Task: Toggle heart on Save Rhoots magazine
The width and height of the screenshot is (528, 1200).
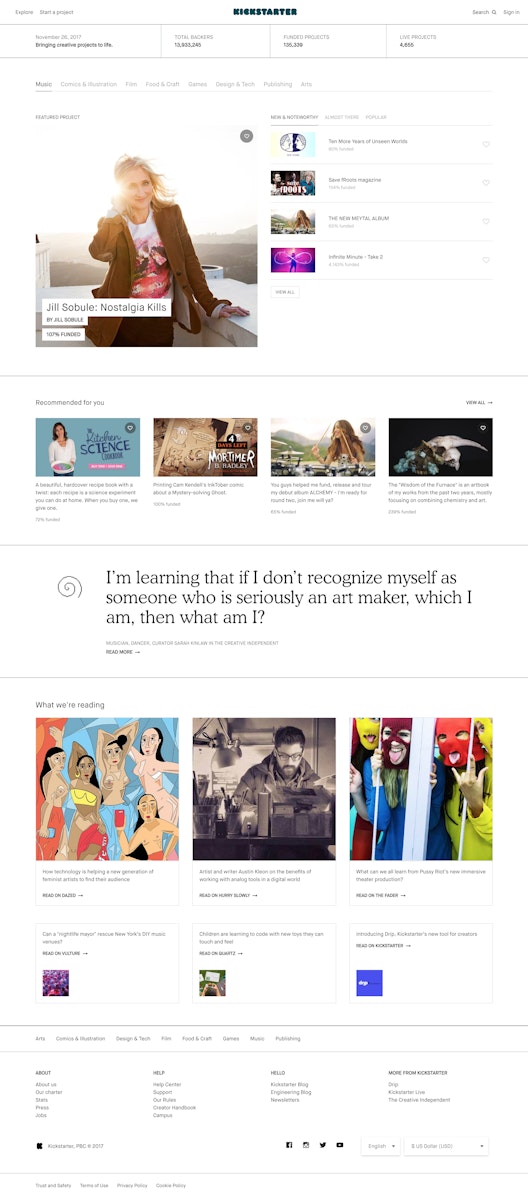Action: coord(486,183)
